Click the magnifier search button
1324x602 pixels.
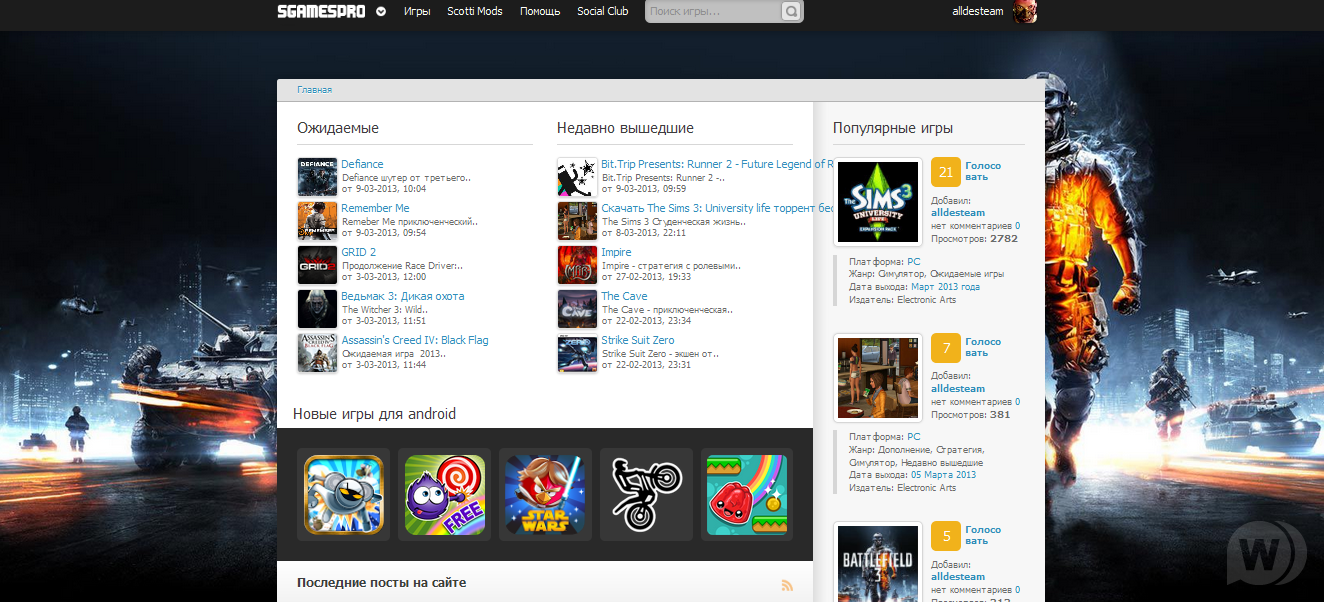(791, 12)
